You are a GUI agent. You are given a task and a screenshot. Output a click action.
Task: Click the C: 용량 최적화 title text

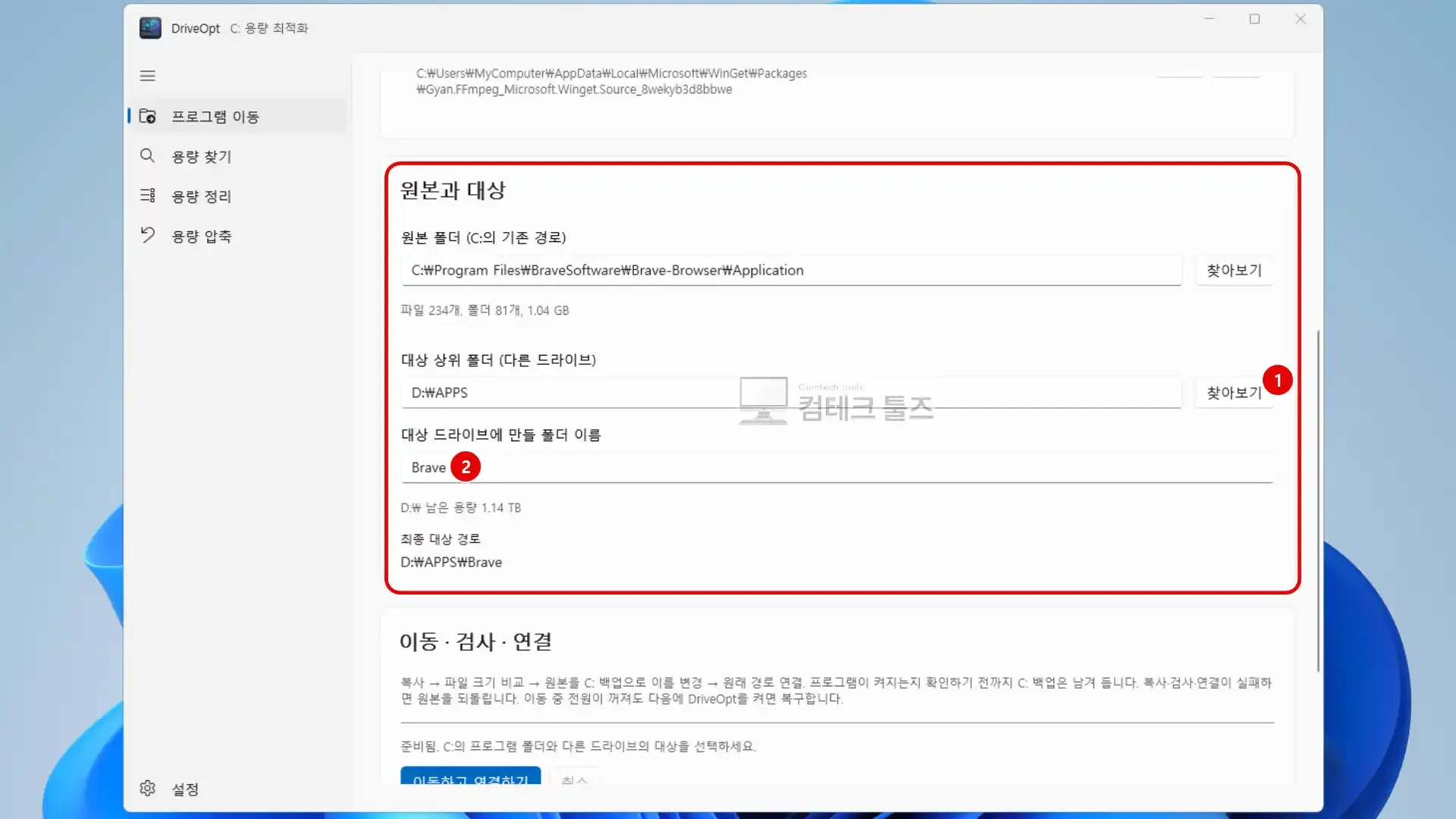[269, 28]
